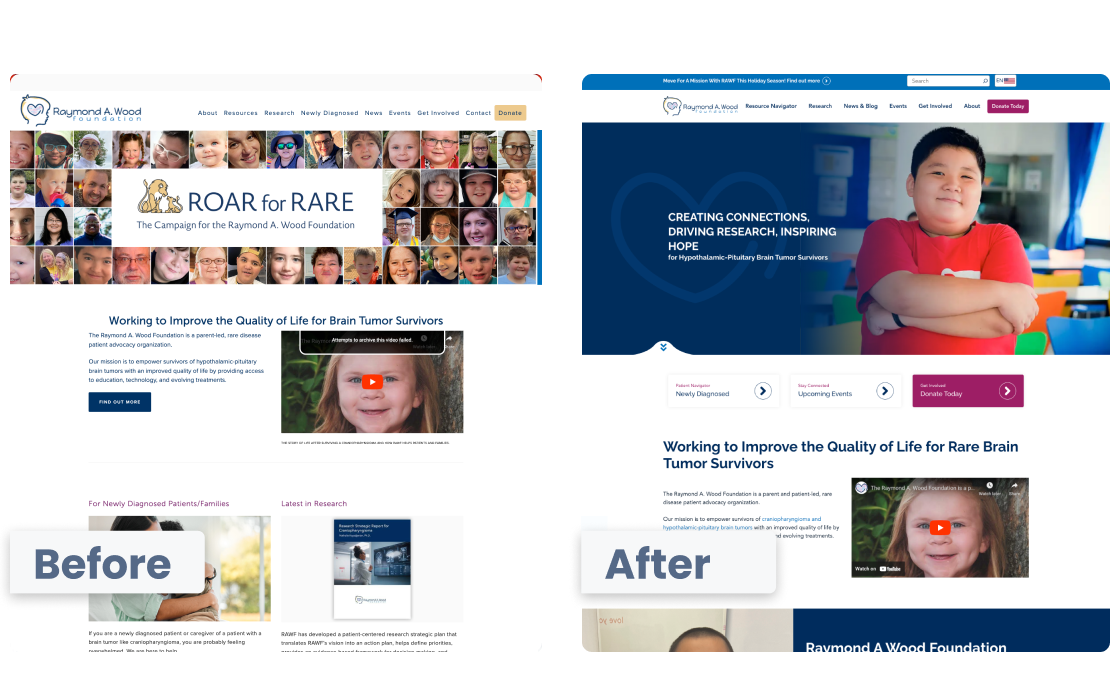Click 'Latest in Research' heading

314,504
